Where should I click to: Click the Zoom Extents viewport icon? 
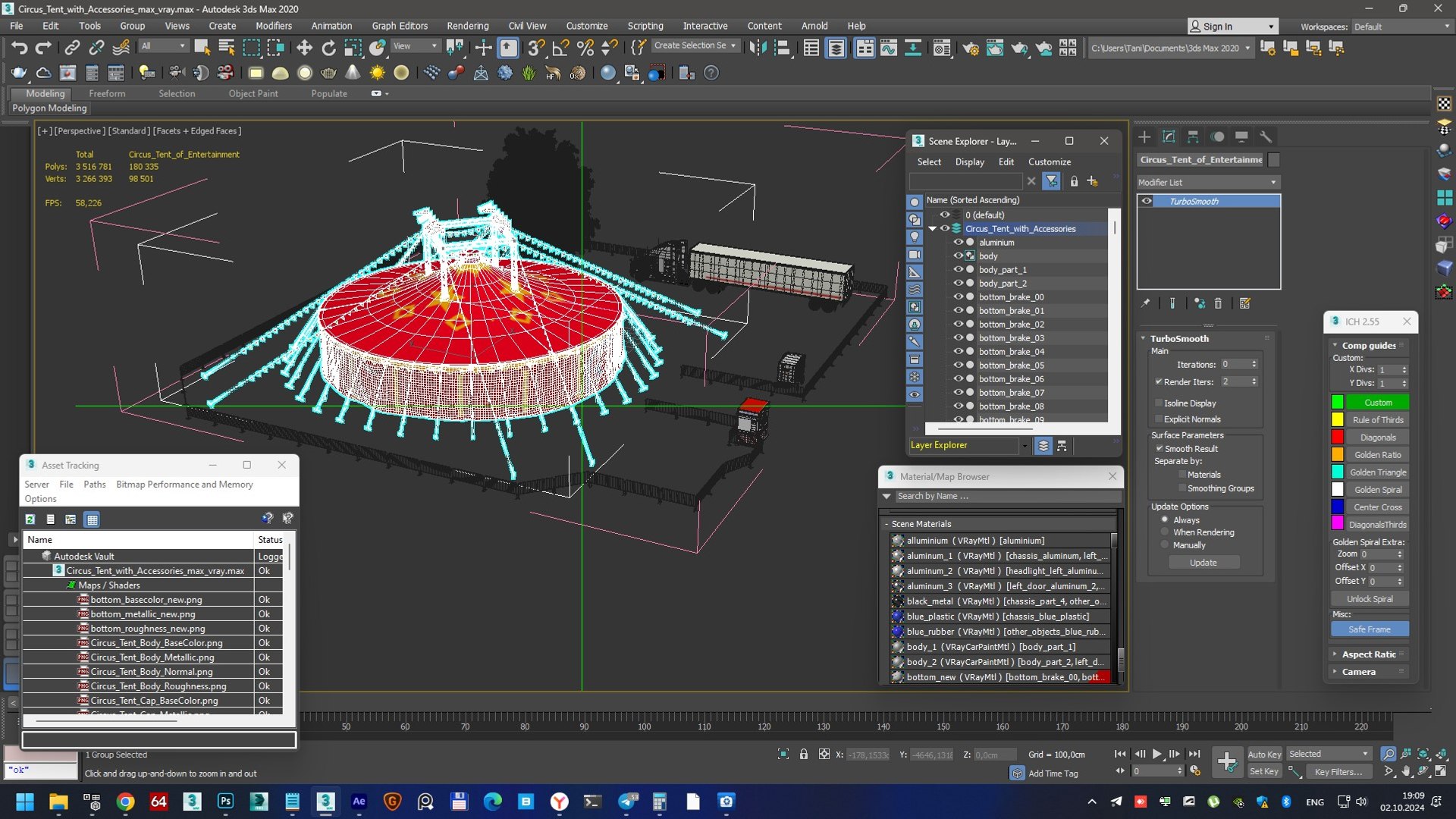1423,754
